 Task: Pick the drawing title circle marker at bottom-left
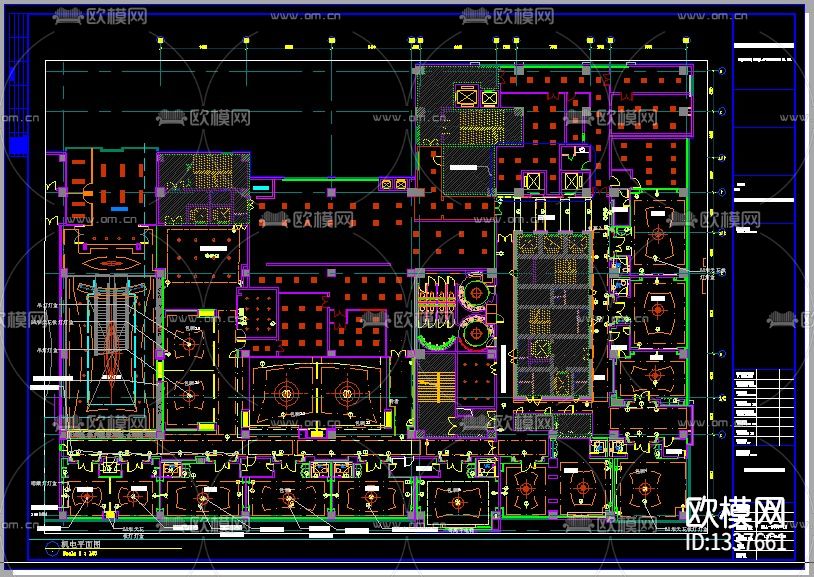point(52,548)
